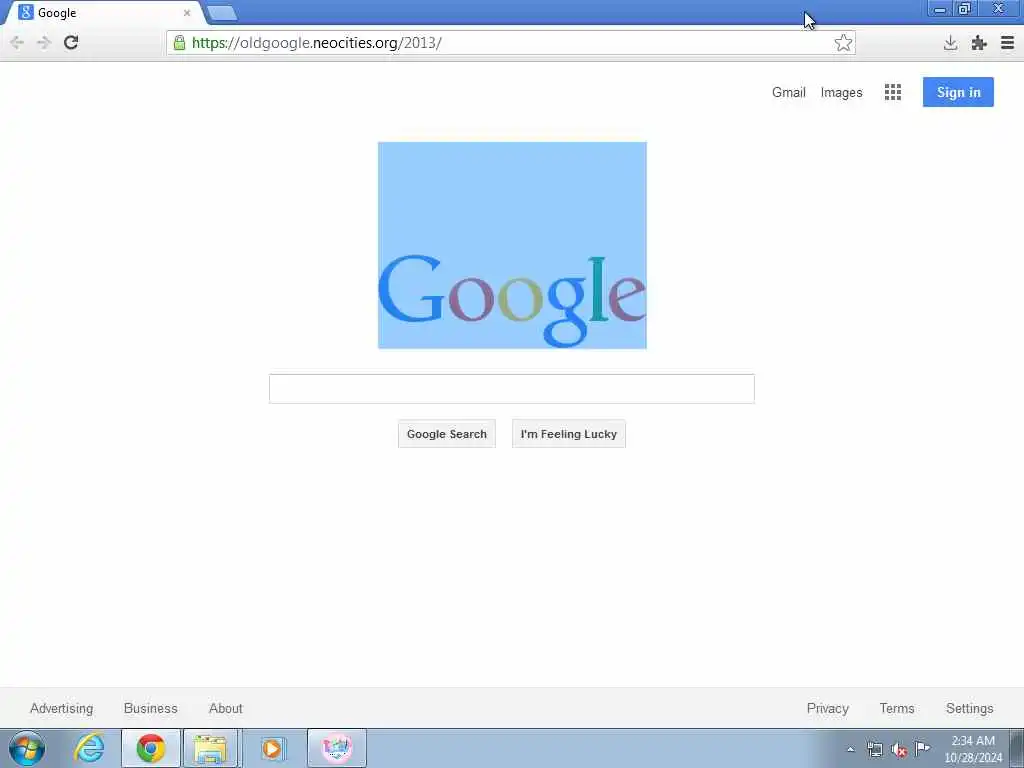
Task: Open Windows Media Player from the taskbar
Action: [273, 748]
